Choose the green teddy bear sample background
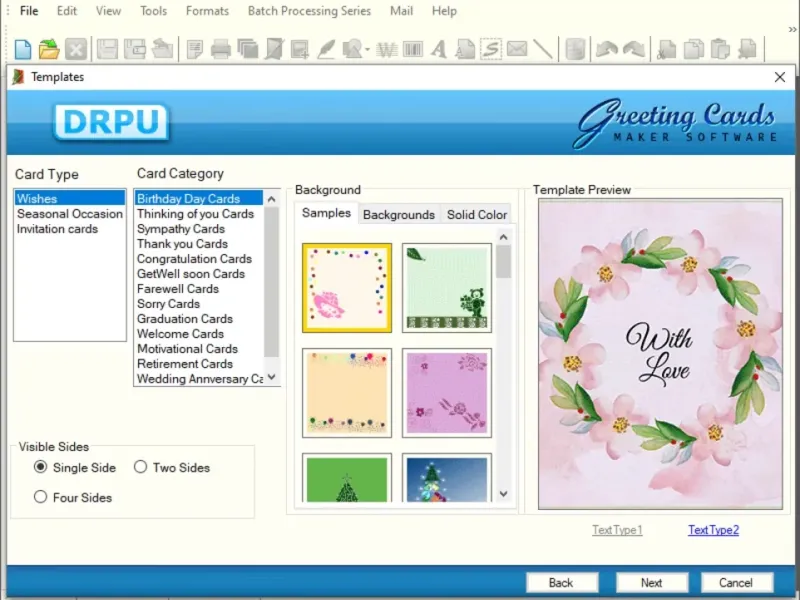Image resolution: width=800 pixels, height=600 pixels. point(447,288)
